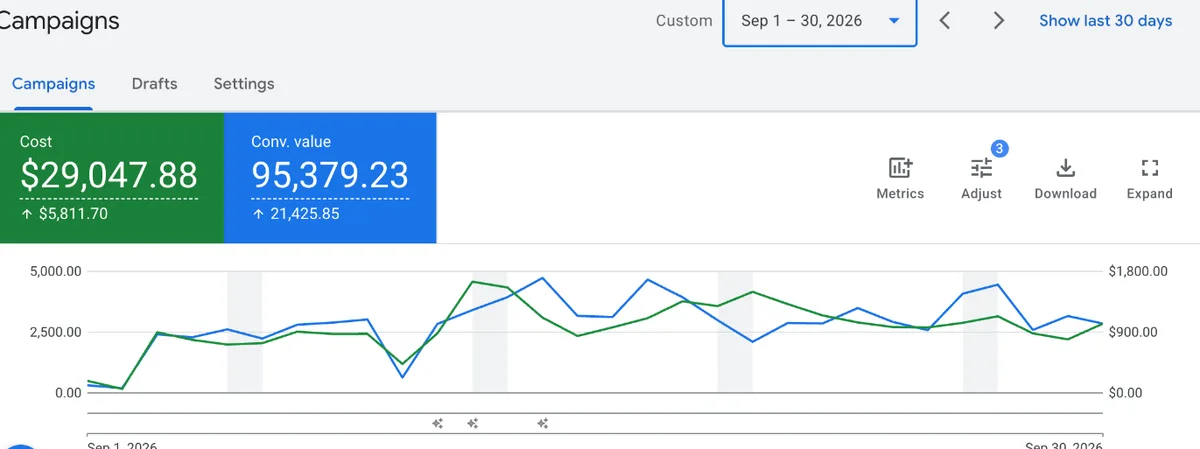Click the $29,047.88 cost value

pos(109,176)
